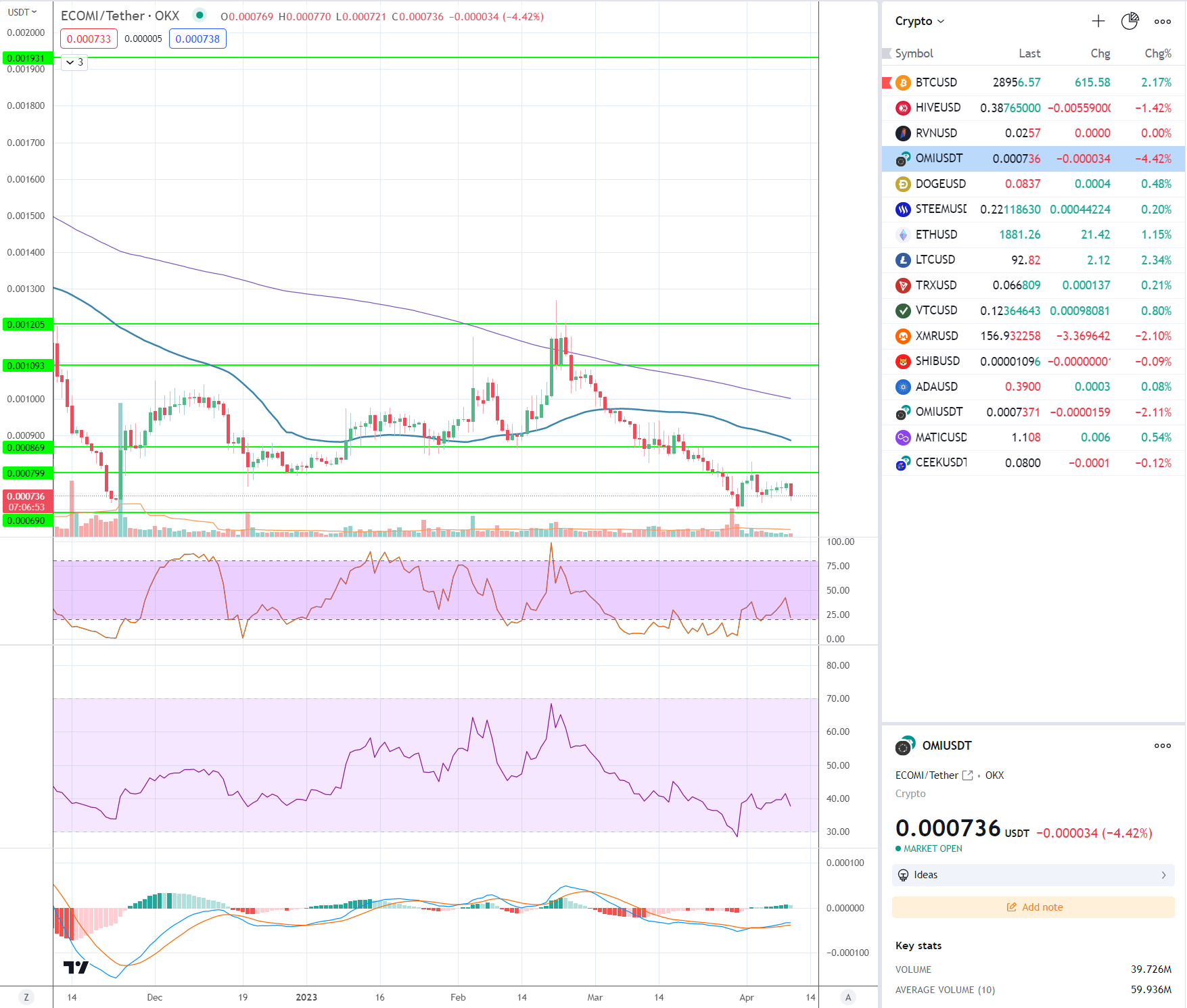Open OMIUSDT details panel options menu
This screenshot has height=1008, width=1187.
(x=1163, y=746)
